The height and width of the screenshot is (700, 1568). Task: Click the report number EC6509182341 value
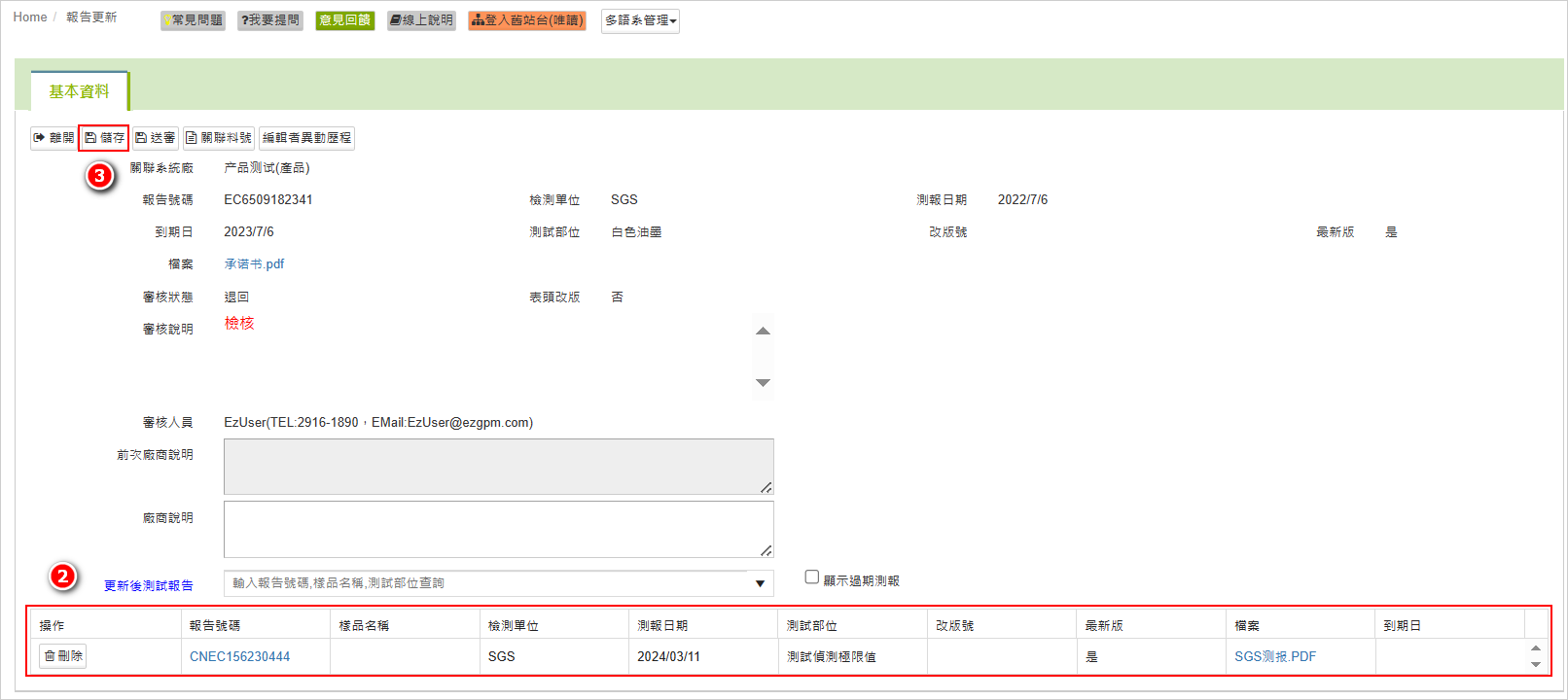(x=268, y=200)
